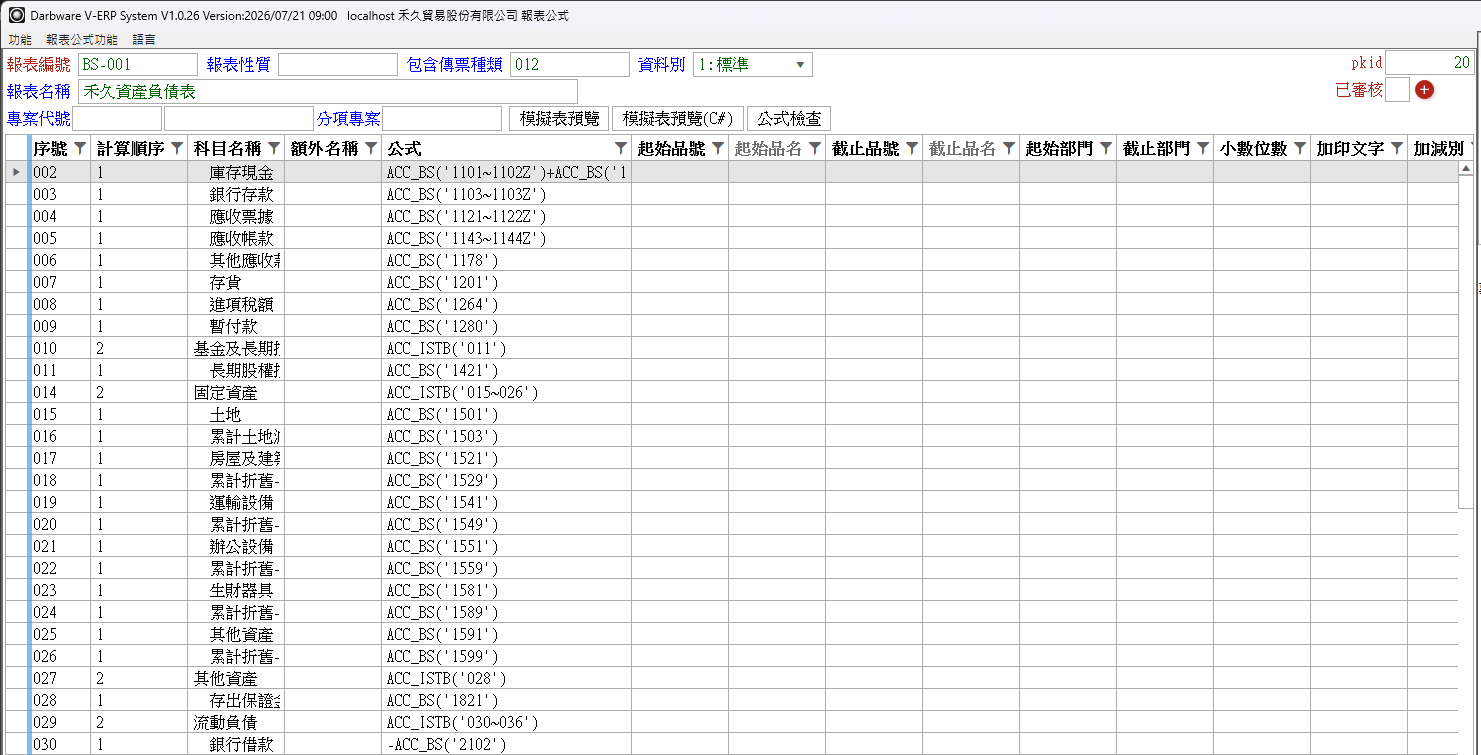Open the filter icon on 公式 column

[x=621, y=149]
